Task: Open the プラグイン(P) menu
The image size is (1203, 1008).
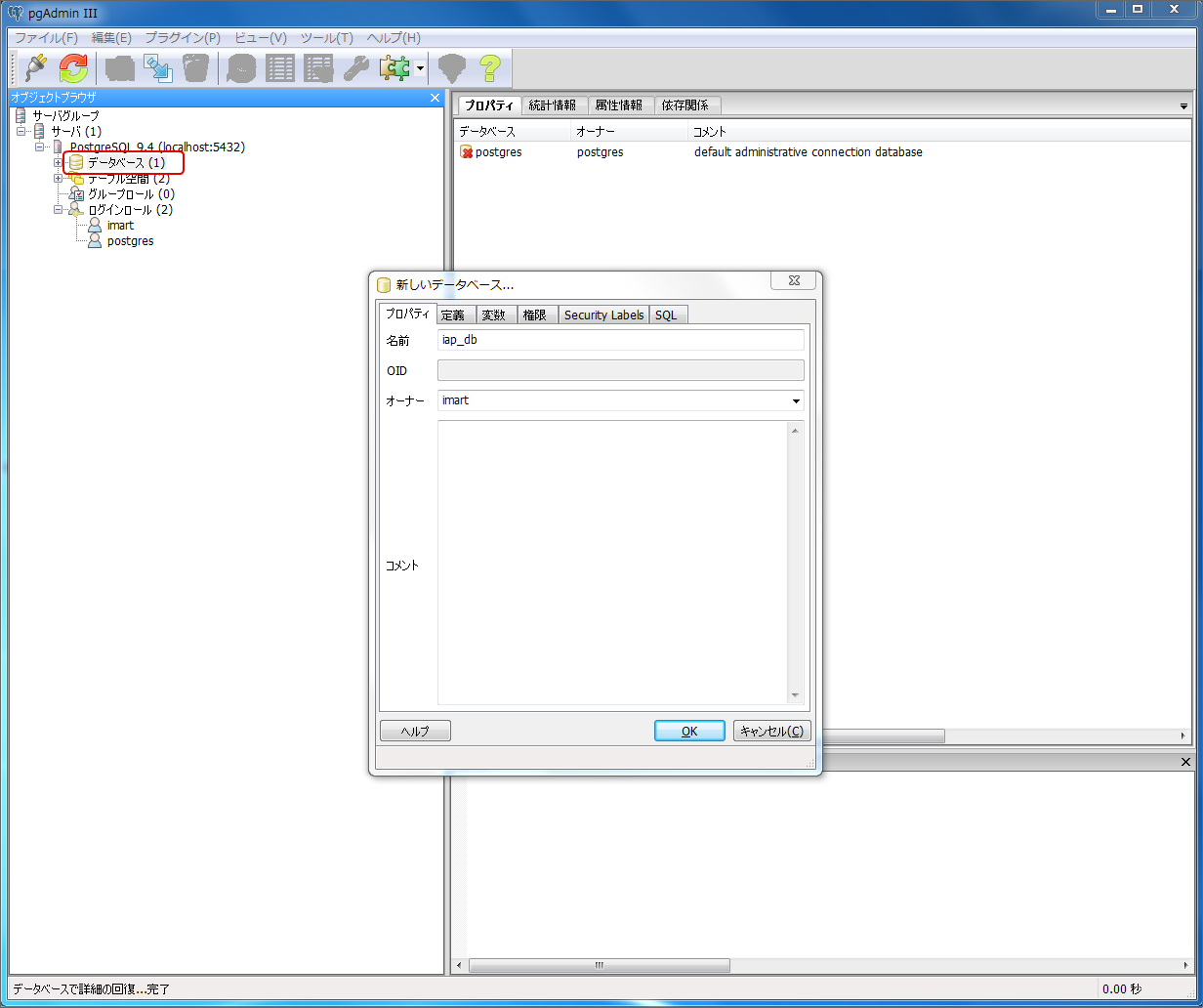Action: click(183, 37)
